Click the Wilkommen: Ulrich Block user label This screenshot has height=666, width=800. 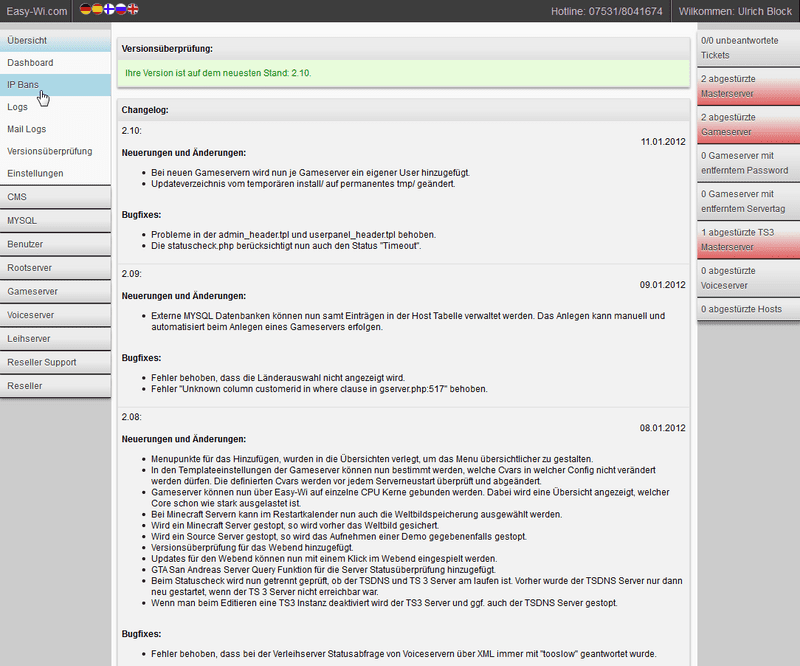tap(735, 11)
